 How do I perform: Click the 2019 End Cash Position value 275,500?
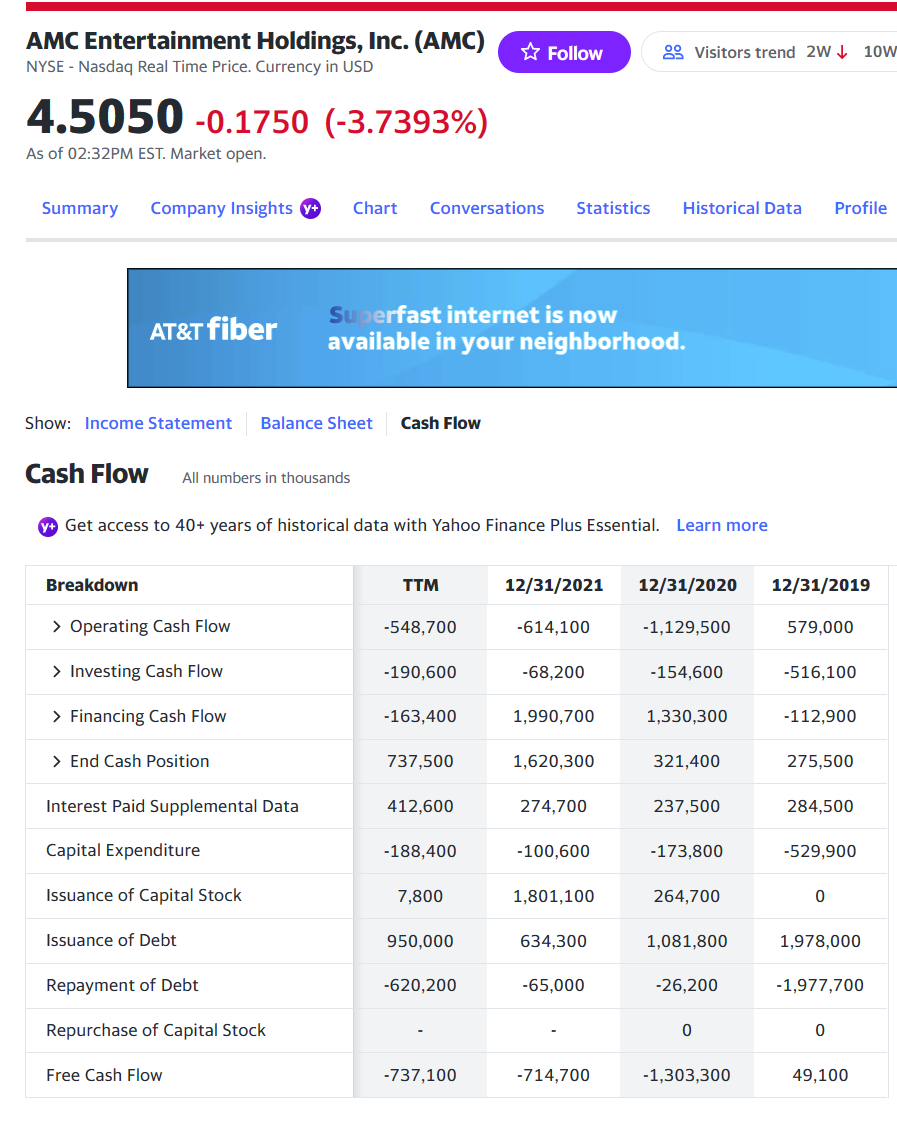820,761
